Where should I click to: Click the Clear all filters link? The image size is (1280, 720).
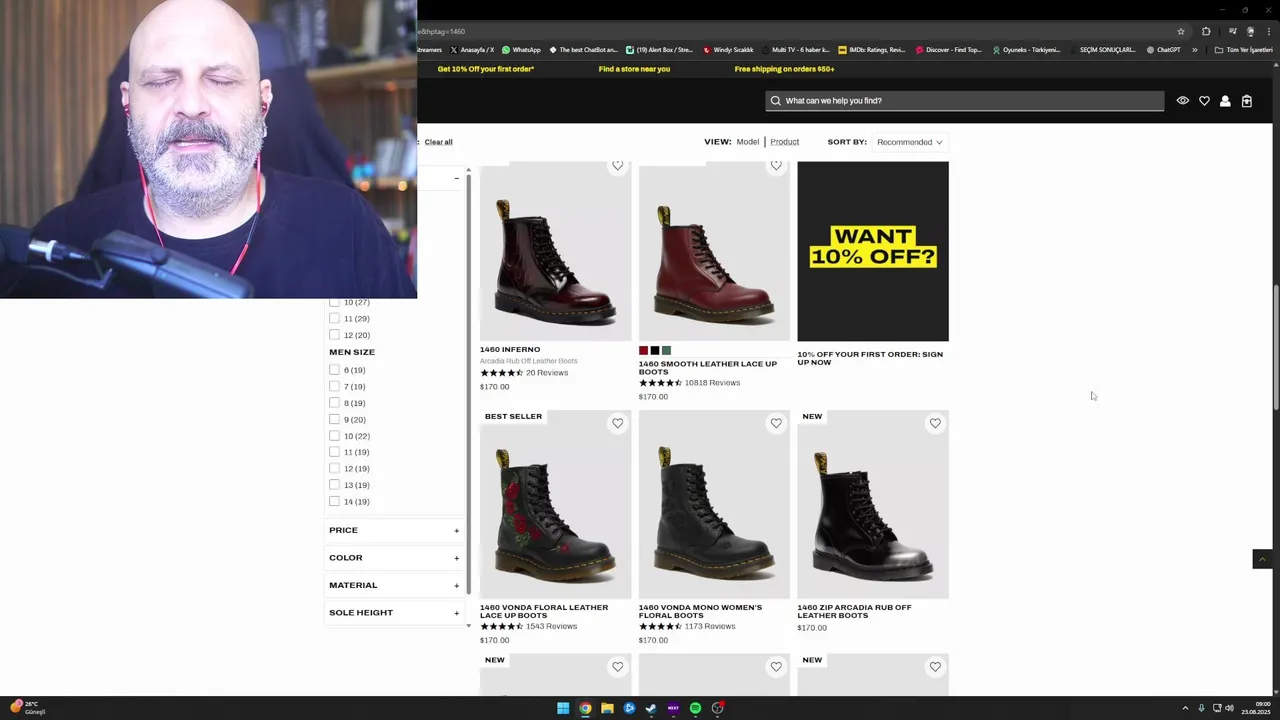tap(438, 142)
